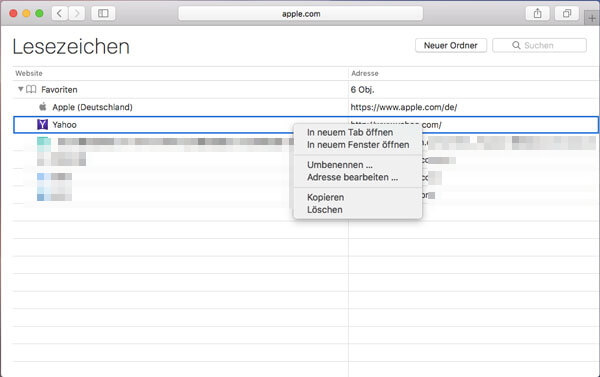Click the Favoriten book icon
Screen dimensions: 600x377
click(x=31, y=89)
